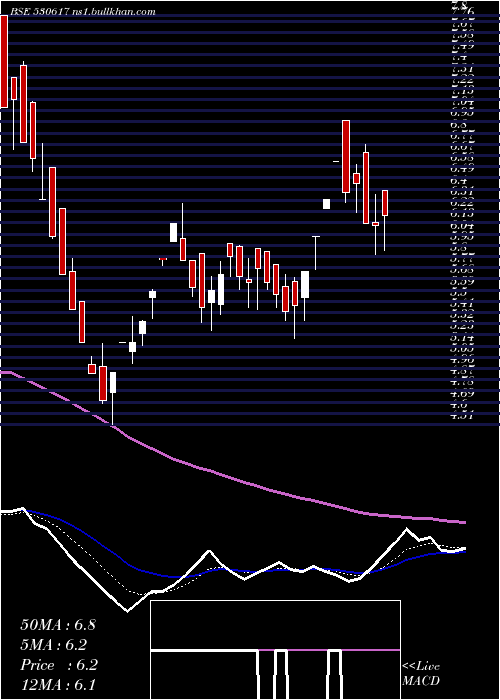Click the 12MA : 6.1 readout
500x700 pixels.
[58, 684]
